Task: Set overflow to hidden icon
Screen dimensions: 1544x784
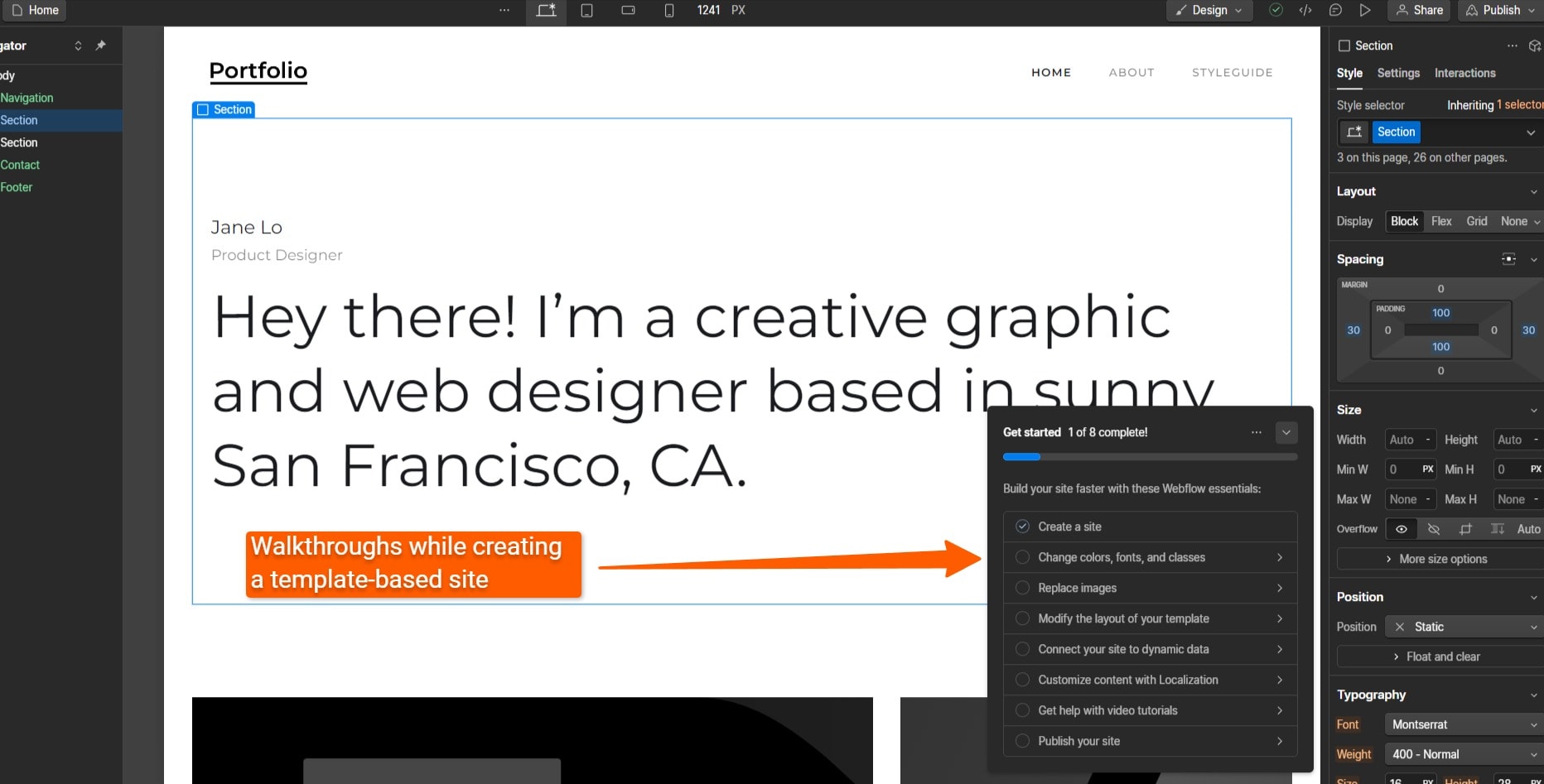Action: pos(1434,529)
